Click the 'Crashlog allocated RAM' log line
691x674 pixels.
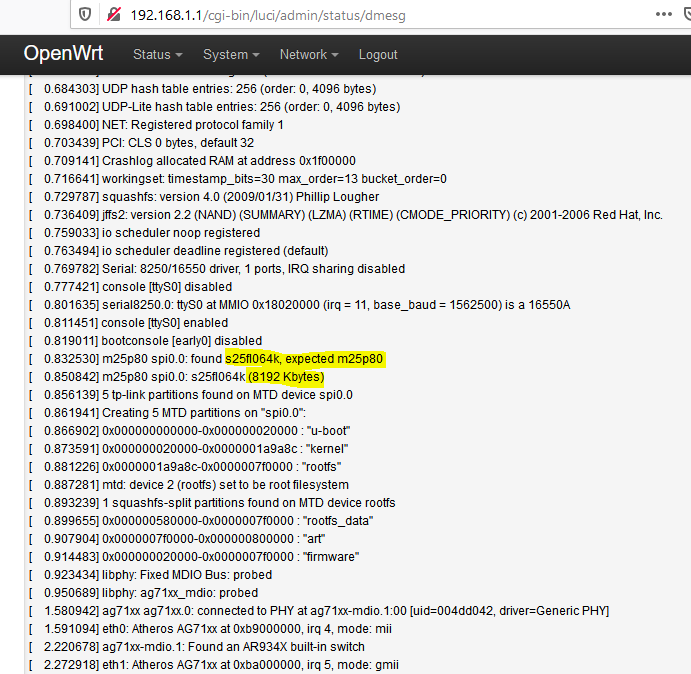tap(192, 161)
